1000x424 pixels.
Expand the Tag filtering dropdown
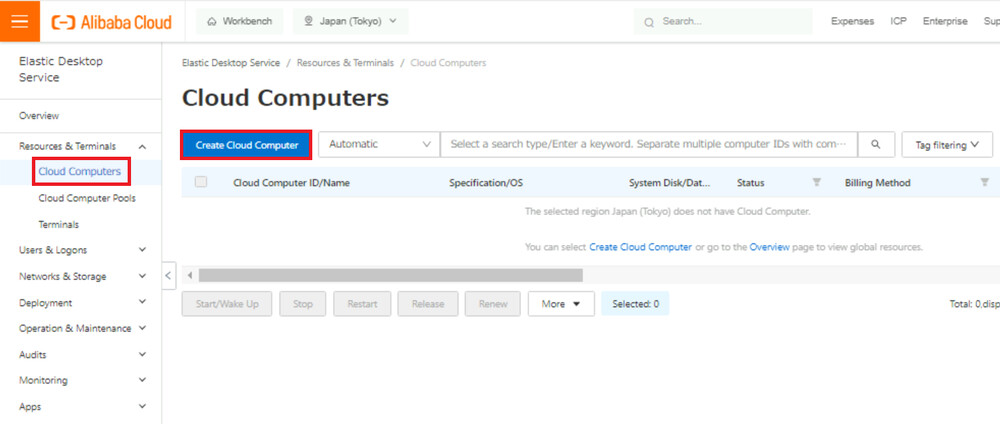[x=946, y=145]
